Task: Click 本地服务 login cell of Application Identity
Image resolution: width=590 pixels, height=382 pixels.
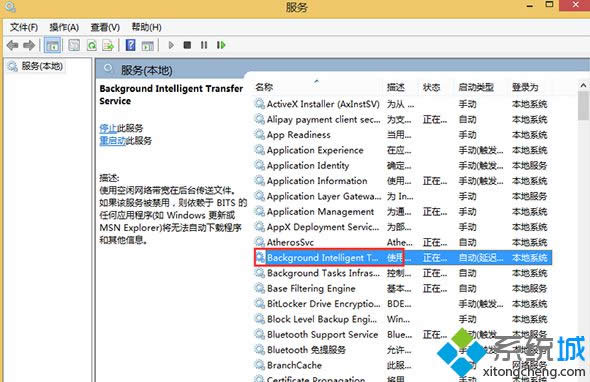Action: pyautogui.click(x=529, y=166)
